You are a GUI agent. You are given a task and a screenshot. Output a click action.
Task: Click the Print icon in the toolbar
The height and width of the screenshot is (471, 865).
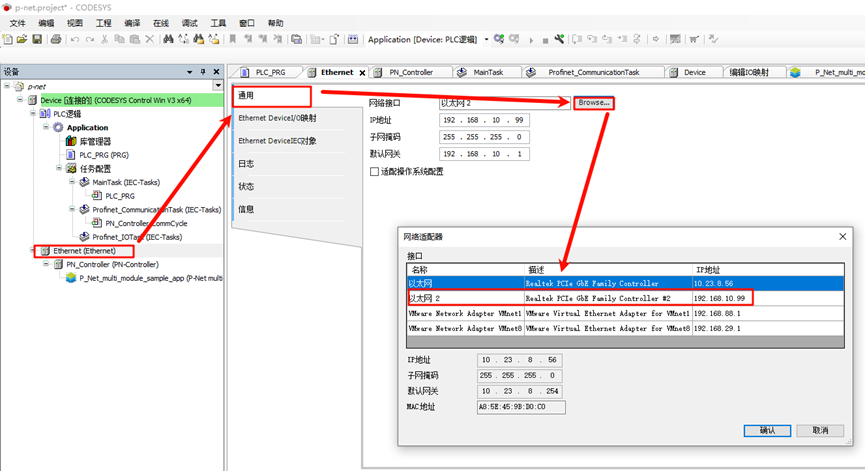pyautogui.click(x=56, y=39)
